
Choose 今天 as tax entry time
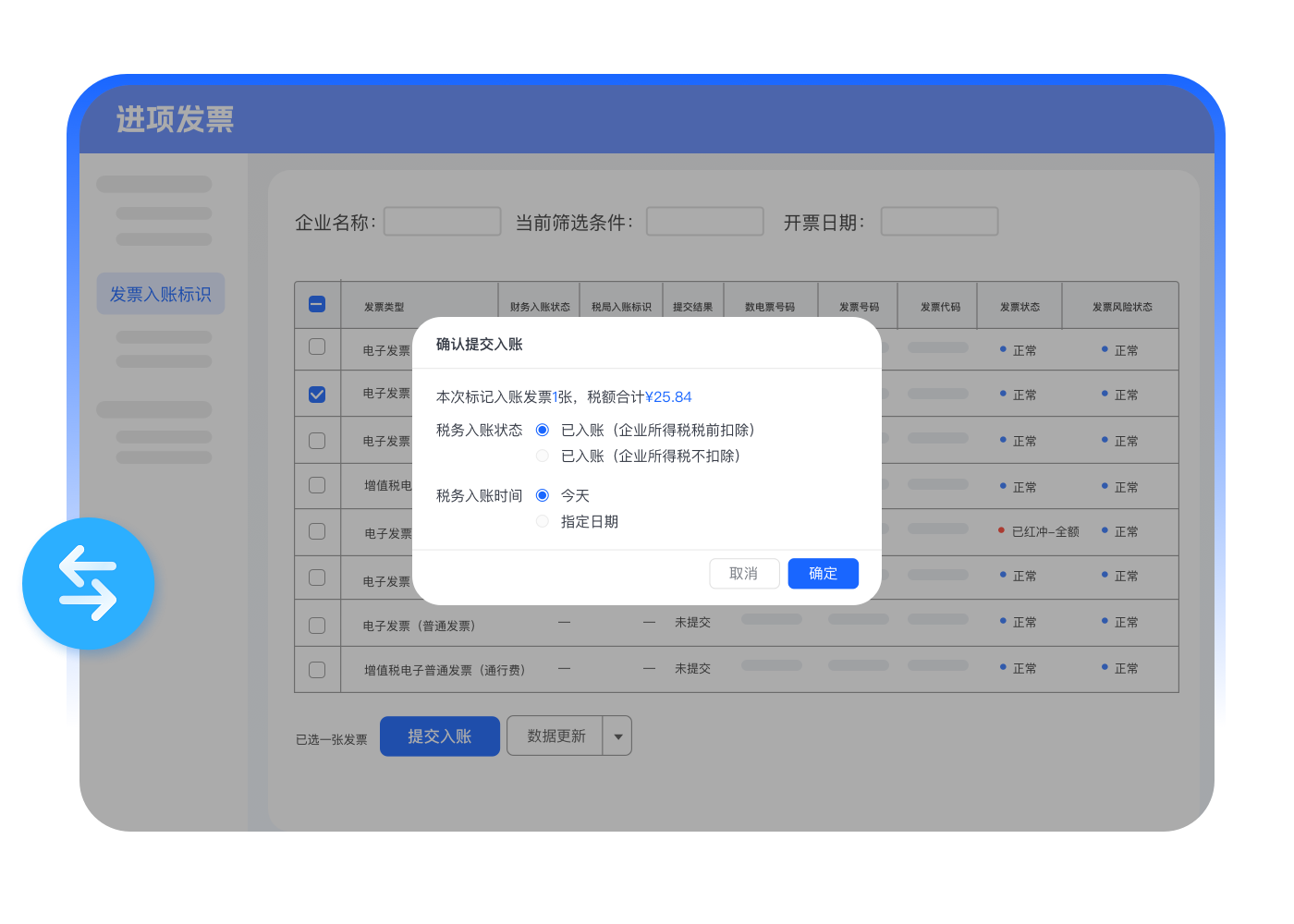pos(543,495)
